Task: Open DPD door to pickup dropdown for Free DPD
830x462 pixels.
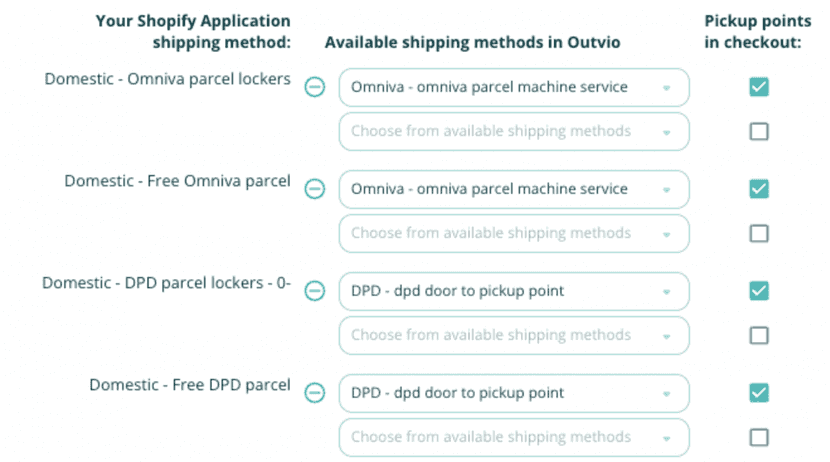Action: (x=514, y=394)
